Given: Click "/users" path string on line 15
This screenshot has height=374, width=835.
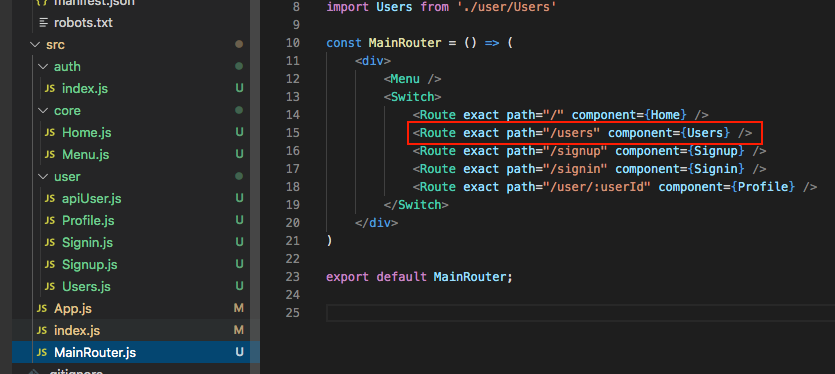Looking at the screenshot, I should click(x=571, y=133).
